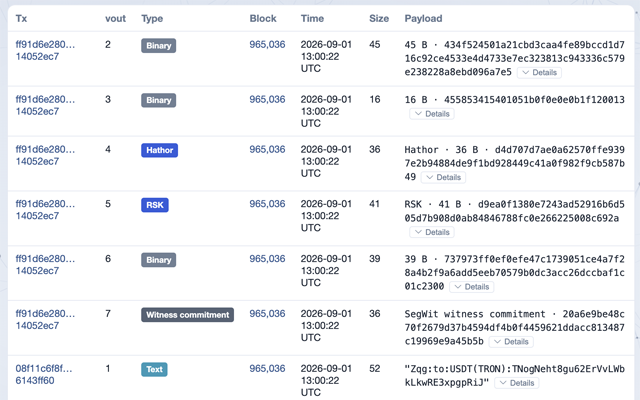Click the Text type badge
The image size is (640, 400).
tap(154, 369)
